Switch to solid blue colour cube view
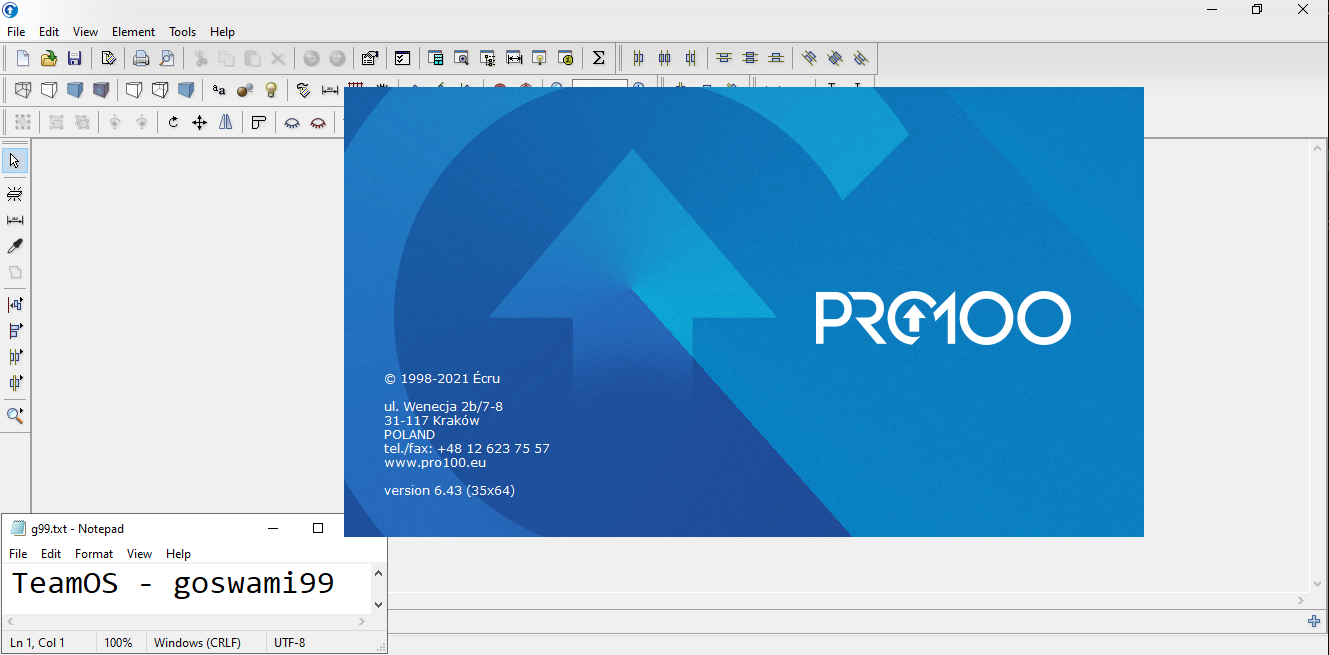Viewport: 1329px width, 655px height. point(75,90)
